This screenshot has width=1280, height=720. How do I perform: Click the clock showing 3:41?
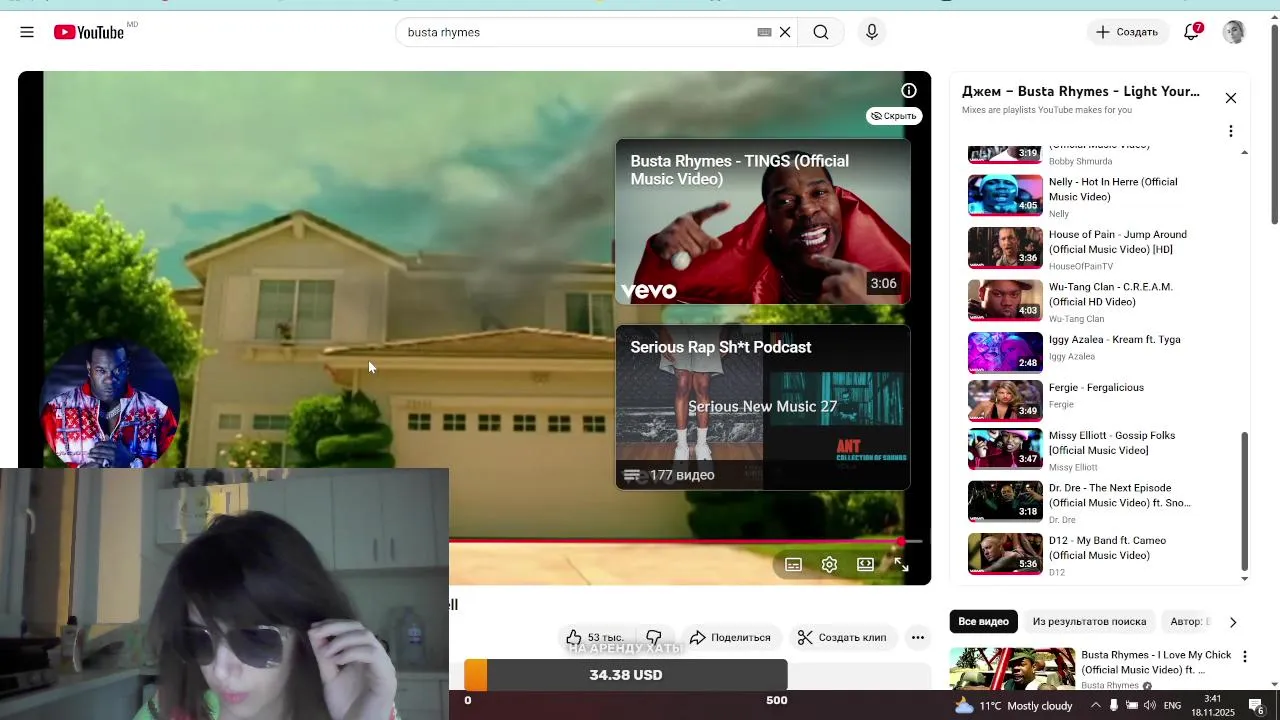tap(1213, 699)
